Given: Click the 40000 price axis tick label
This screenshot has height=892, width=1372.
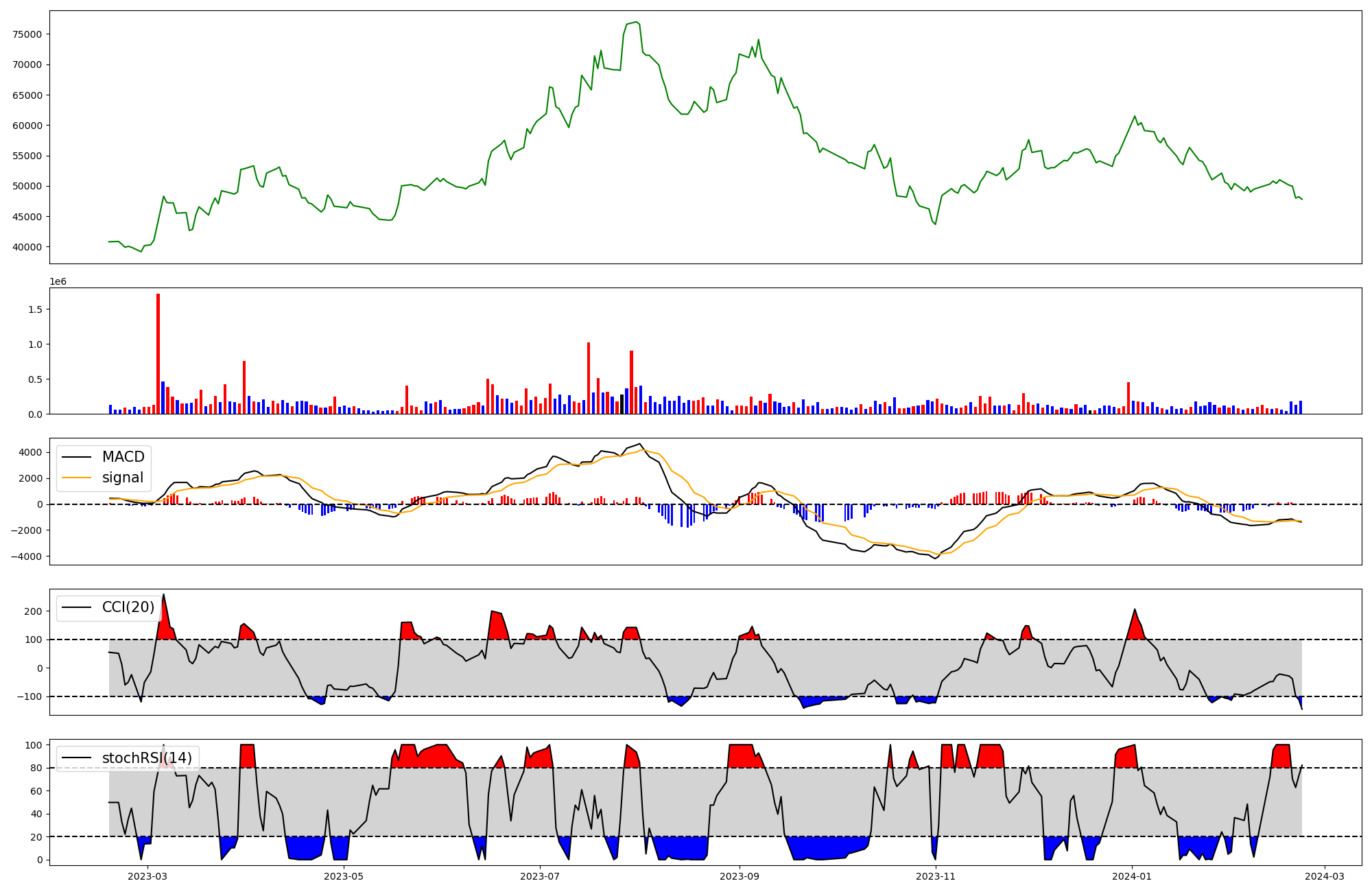Looking at the screenshot, I should coord(27,247).
